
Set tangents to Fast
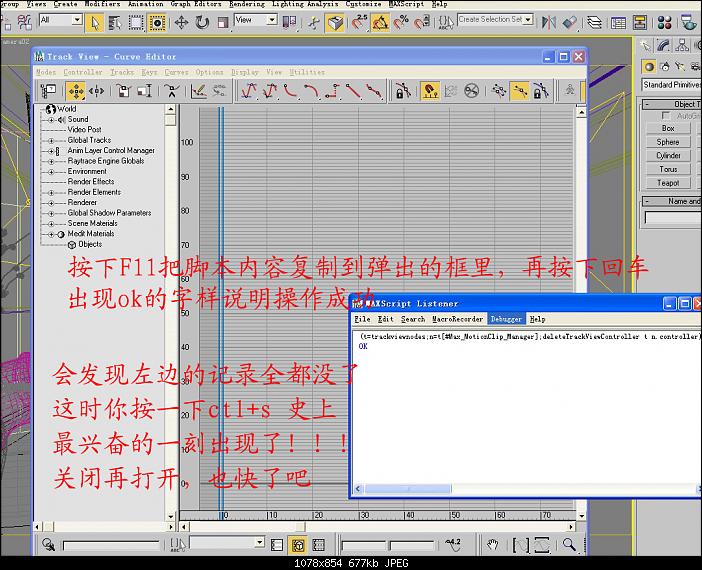[290, 91]
